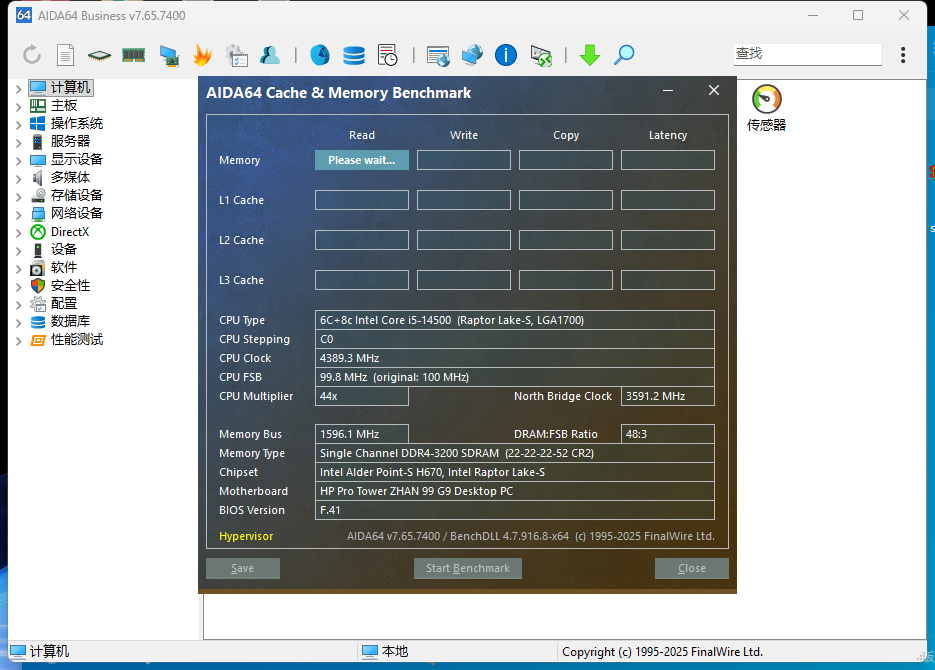Click the Chipset value field
935x670 pixels.
point(515,472)
